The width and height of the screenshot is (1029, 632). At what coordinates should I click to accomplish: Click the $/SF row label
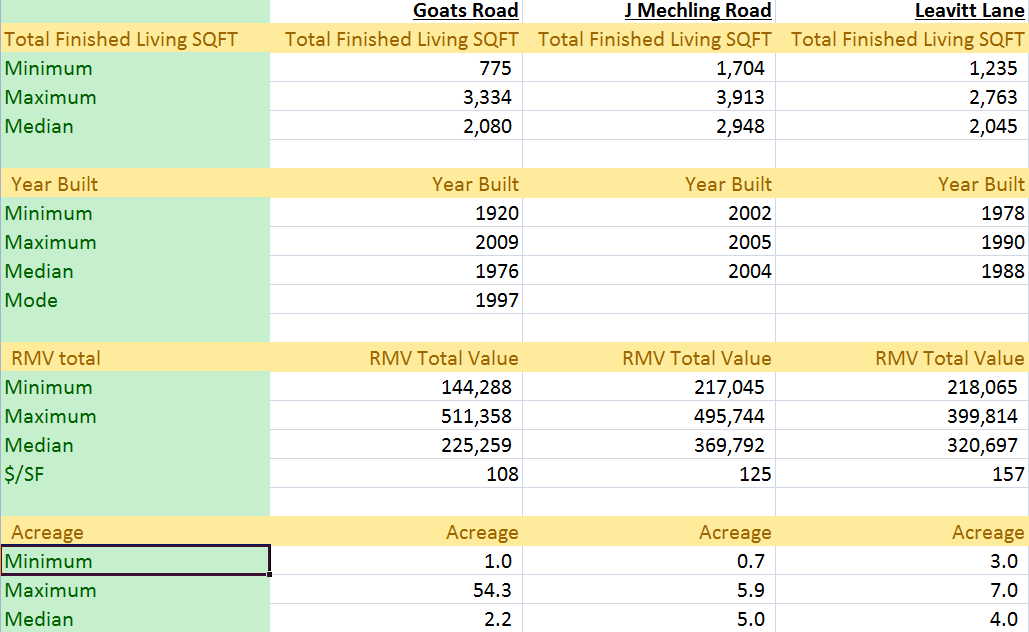pos(25,475)
